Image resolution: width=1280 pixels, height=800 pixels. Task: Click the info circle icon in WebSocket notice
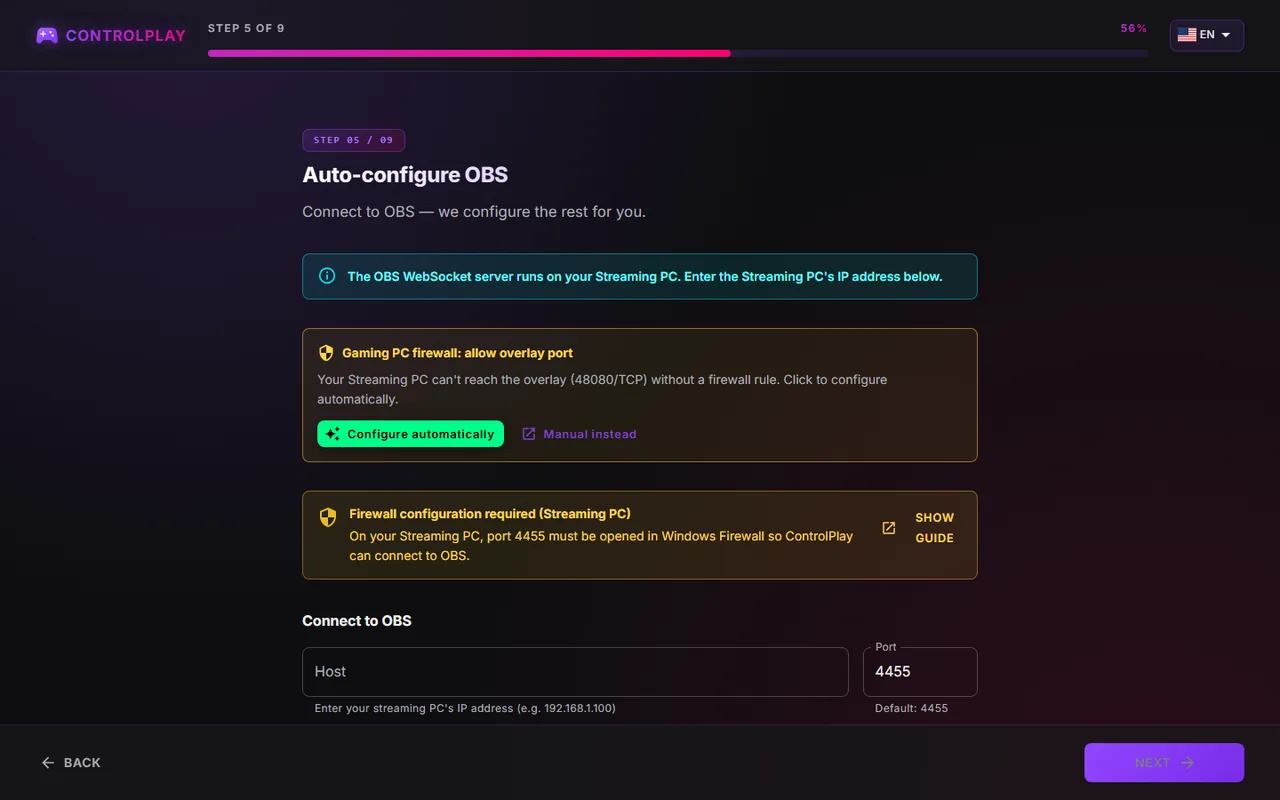pos(327,276)
